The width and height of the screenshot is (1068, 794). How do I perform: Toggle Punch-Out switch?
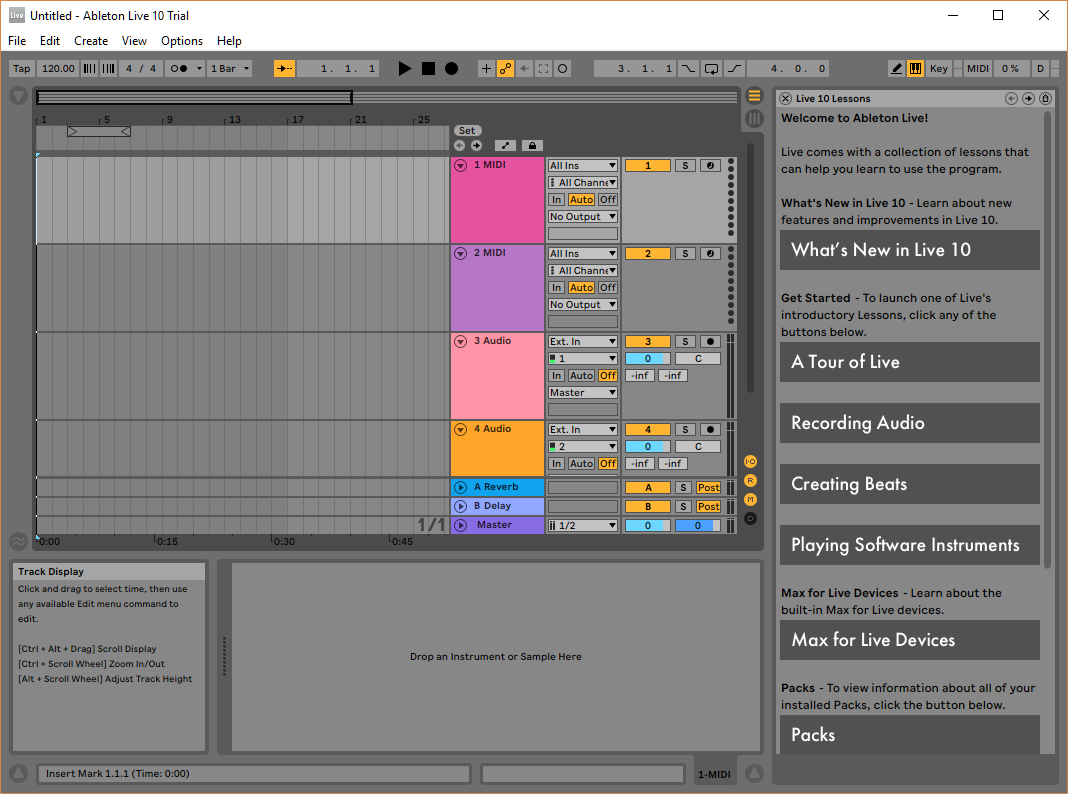(734, 69)
